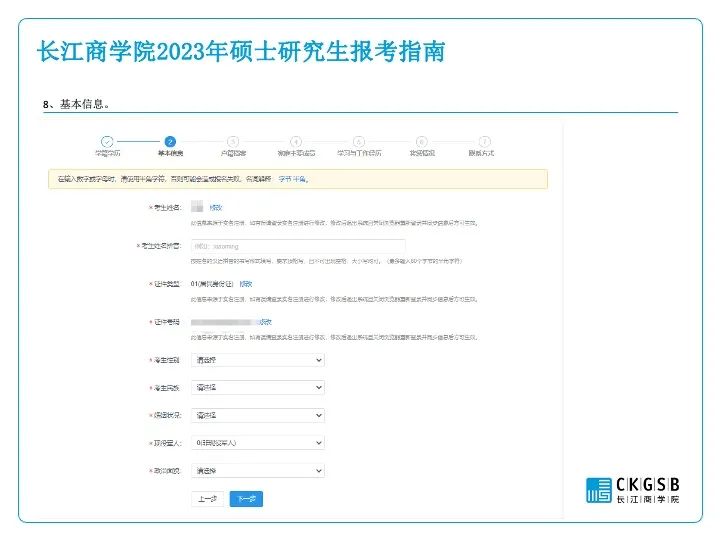Click the 基本信息 step label
The width and height of the screenshot is (720, 540).
(x=170, y=153)
